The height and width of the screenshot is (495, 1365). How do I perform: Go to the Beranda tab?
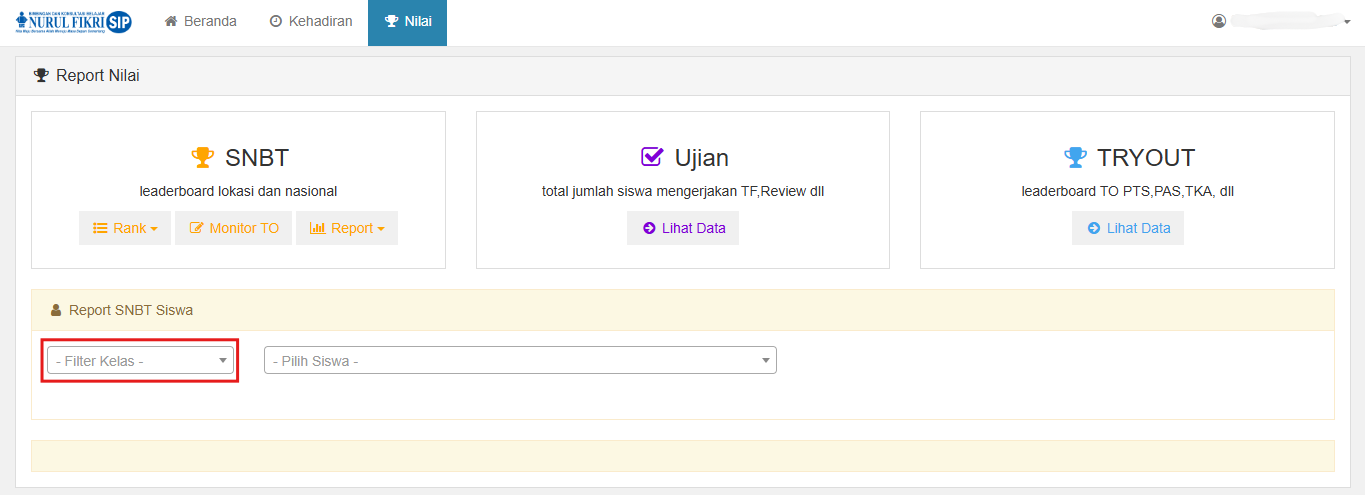click(200, 21)
